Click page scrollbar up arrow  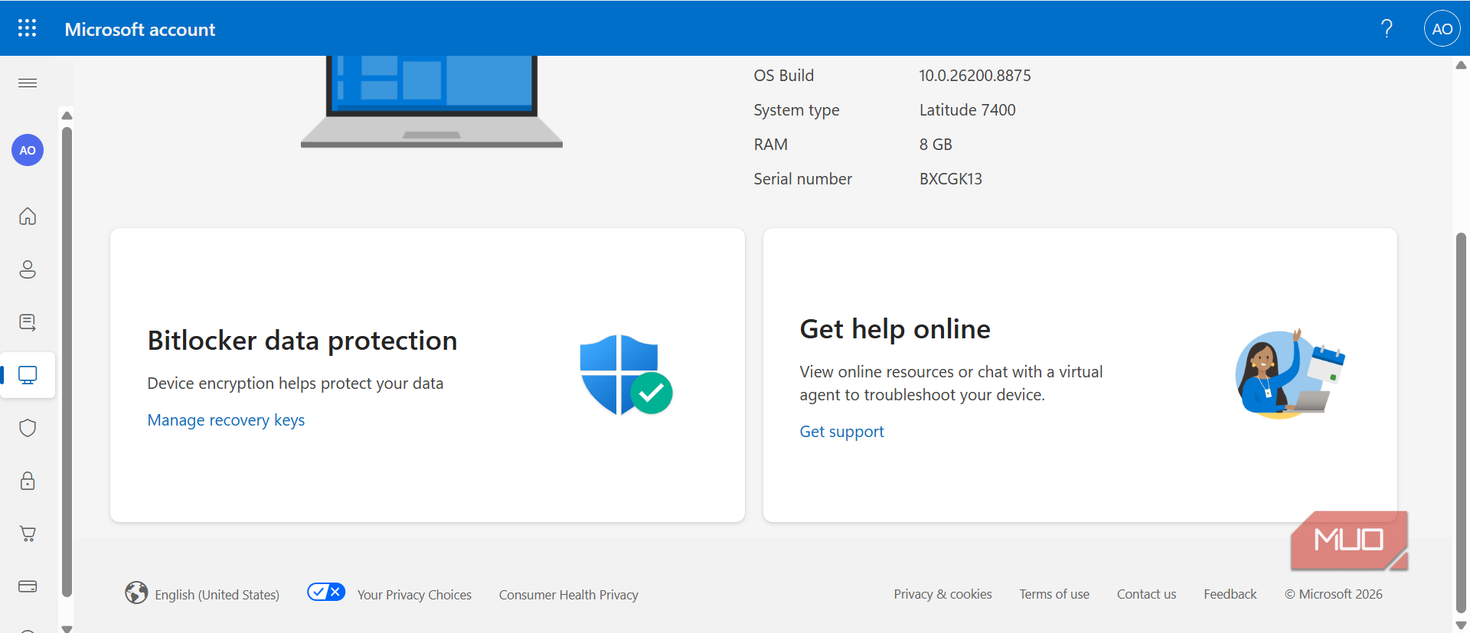(1461, 66)
